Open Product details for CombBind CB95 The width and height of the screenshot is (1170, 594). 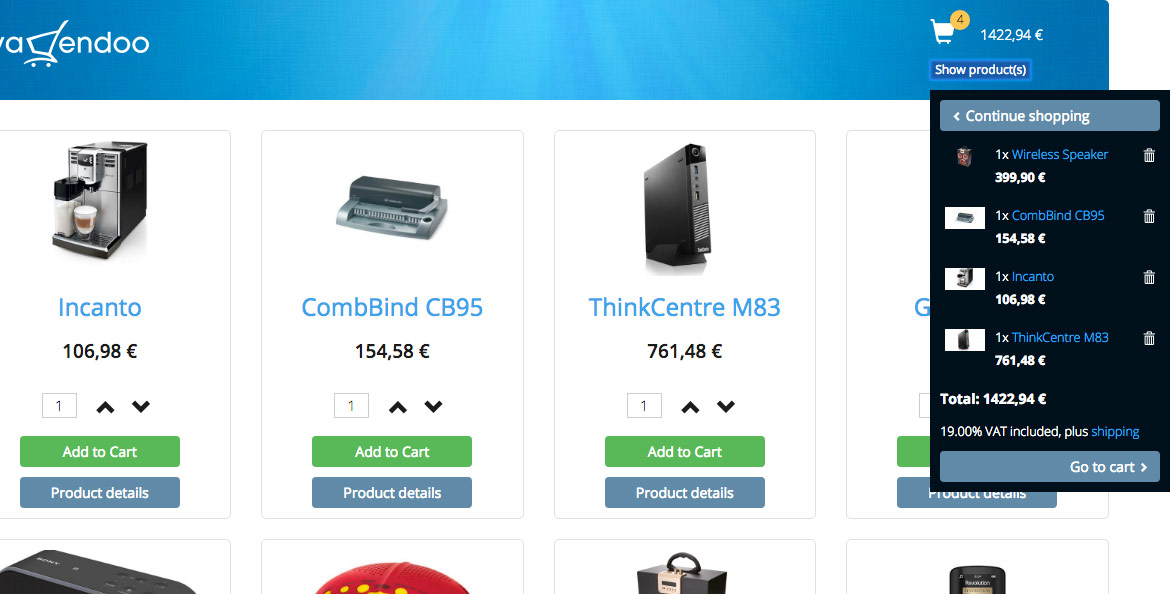(x=392, y=493)
